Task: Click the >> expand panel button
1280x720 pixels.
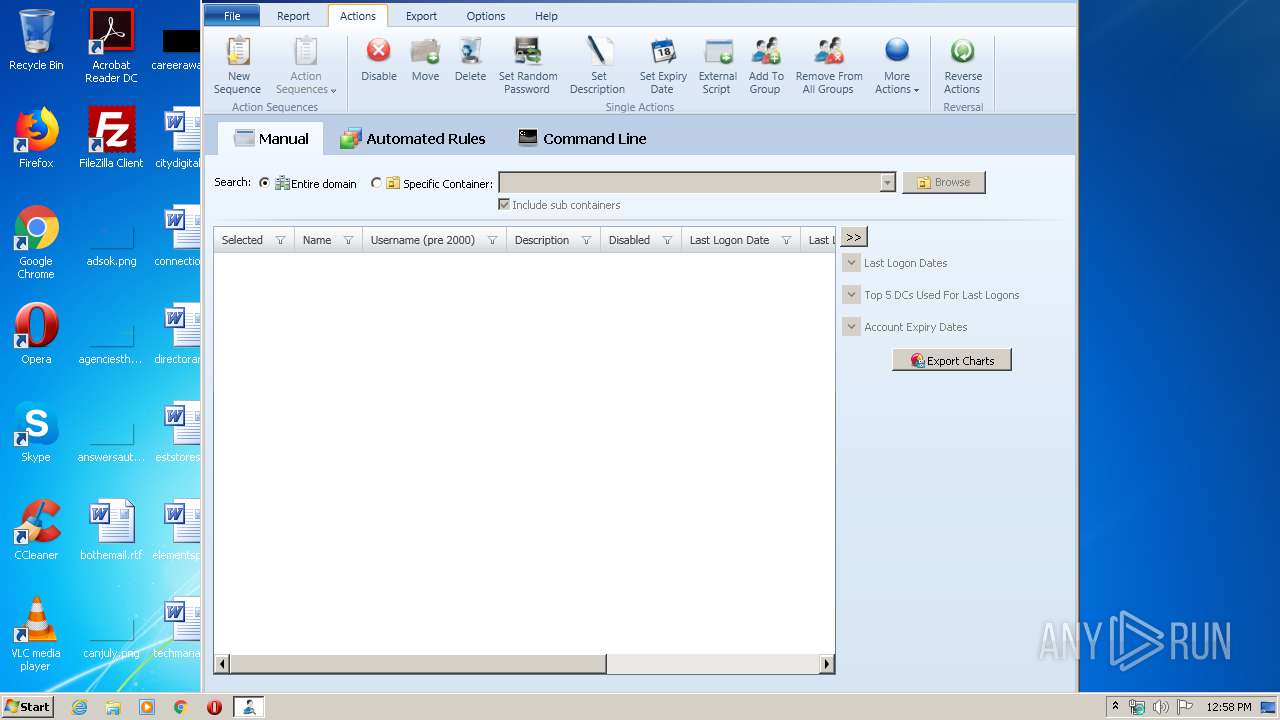Action: click(854, 237)
